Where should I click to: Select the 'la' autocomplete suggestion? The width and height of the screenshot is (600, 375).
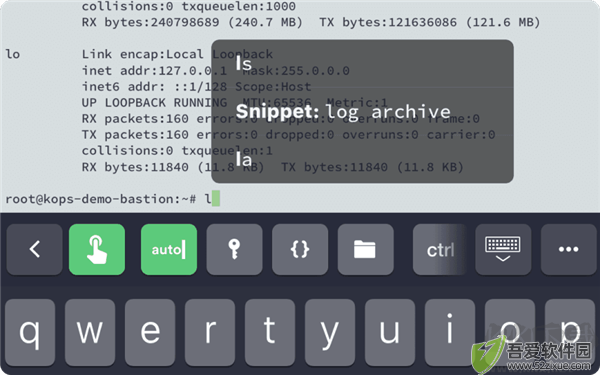pos(362,159)
